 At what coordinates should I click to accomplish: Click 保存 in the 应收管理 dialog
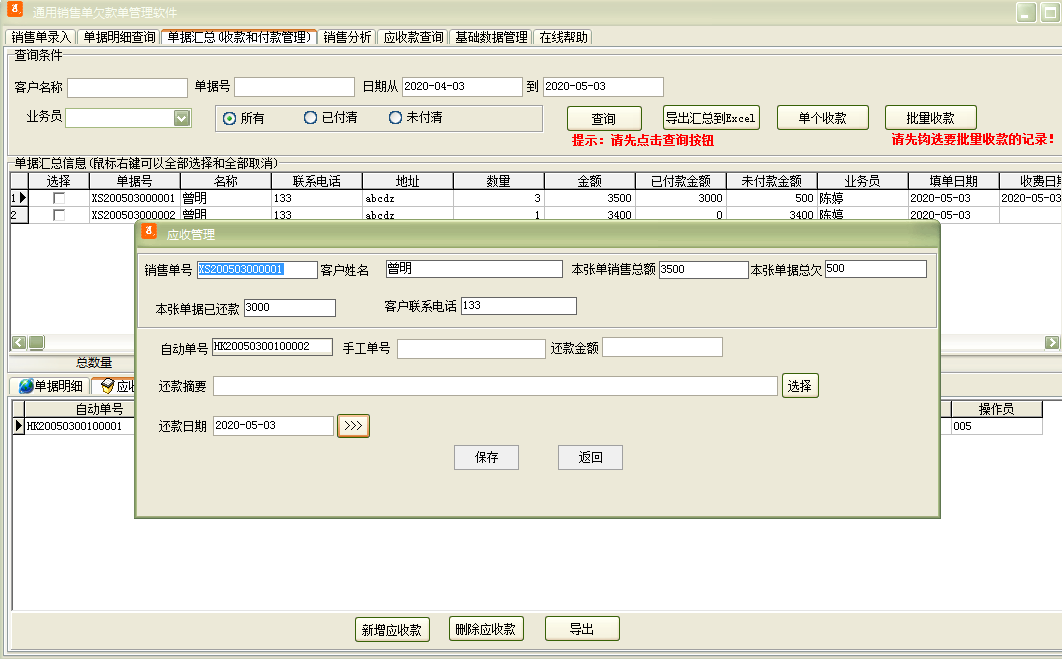486,457
